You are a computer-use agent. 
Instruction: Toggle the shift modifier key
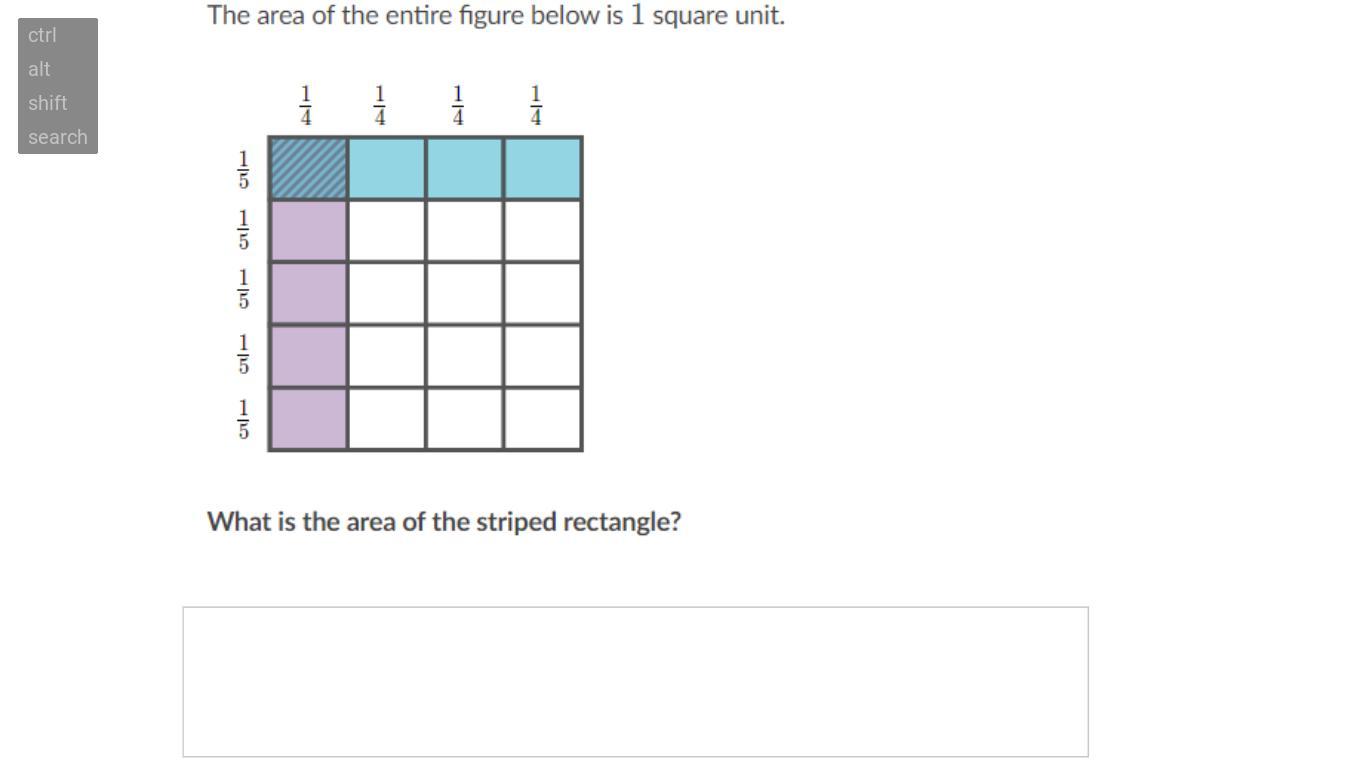tap(48, 104)
